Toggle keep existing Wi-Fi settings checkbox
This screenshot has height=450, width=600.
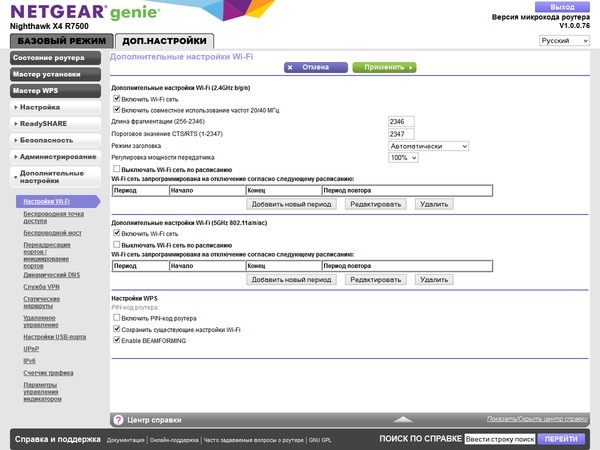coord(117,329)
